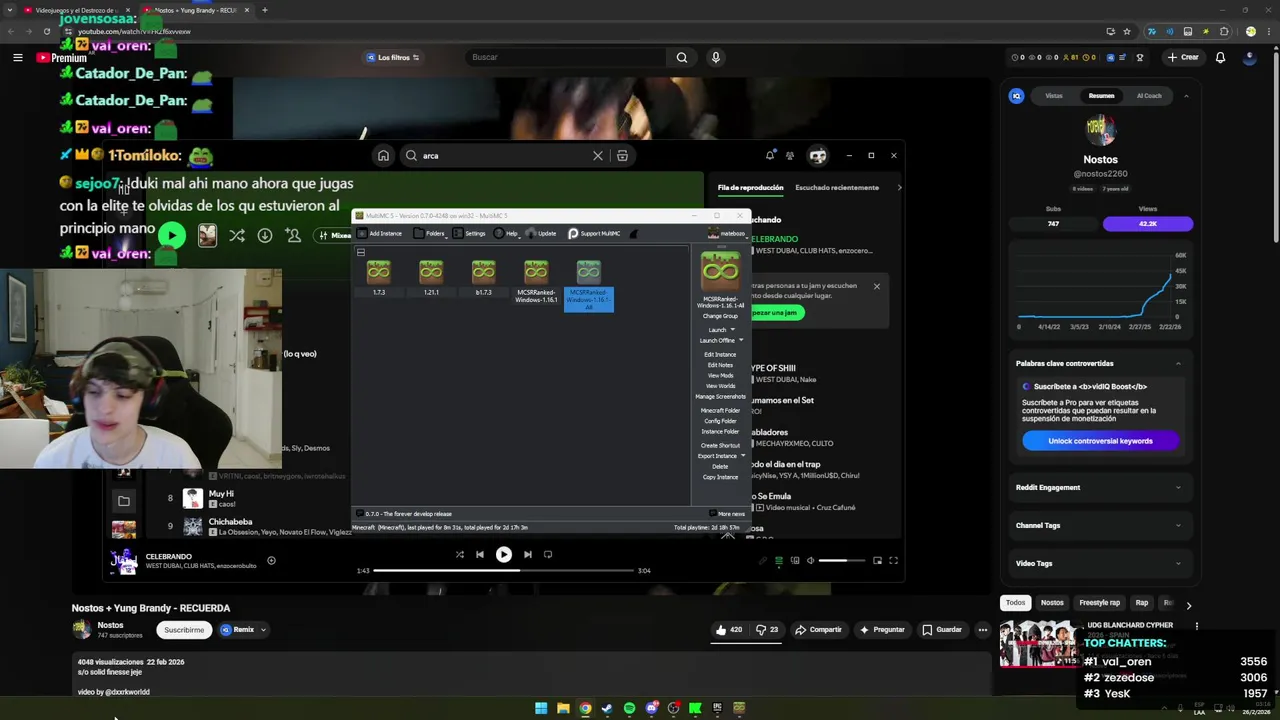Click Guardar under the video
The width and height of the screenshot is (1280, 720).
click(x=942, y=630)
